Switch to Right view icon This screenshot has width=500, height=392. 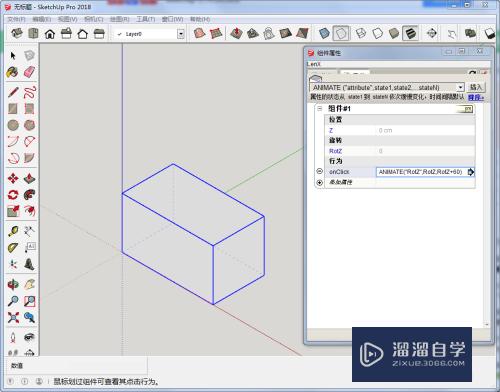tap(66, 33)
